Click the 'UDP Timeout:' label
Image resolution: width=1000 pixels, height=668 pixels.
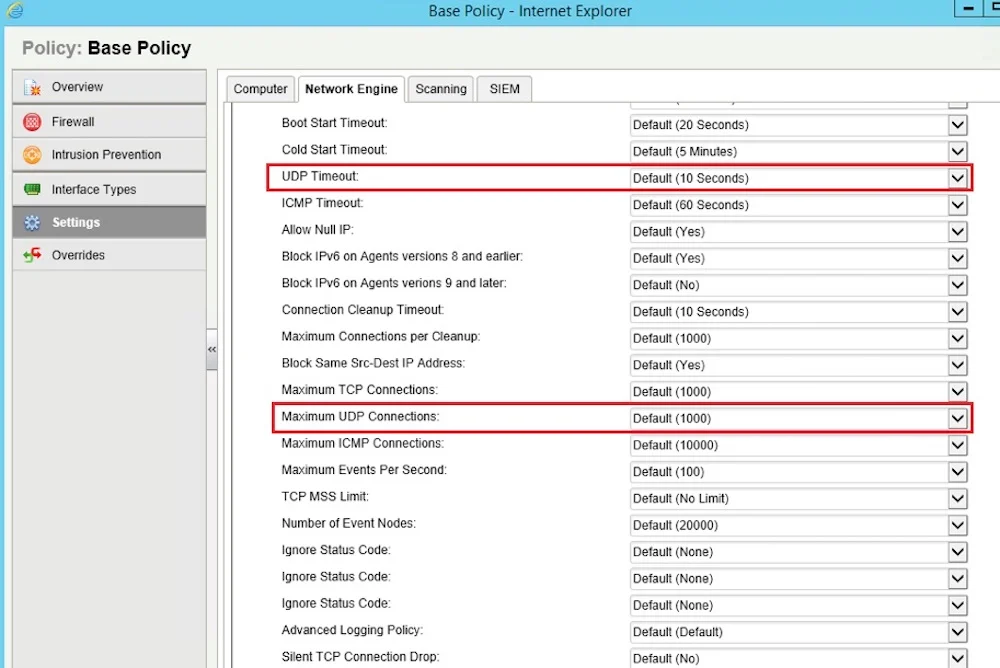pos(320,176)
